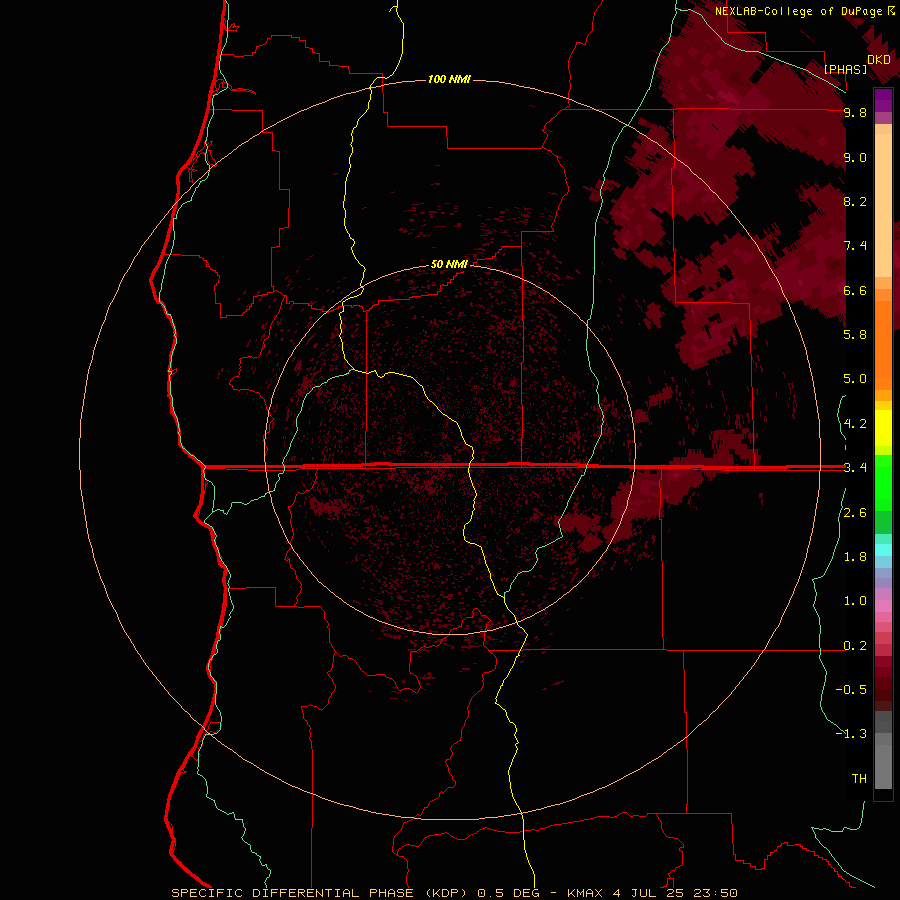The height and width of the screenshot is (900, 900).
Task: Click the 6.6 color scale value
Action: 855,290
